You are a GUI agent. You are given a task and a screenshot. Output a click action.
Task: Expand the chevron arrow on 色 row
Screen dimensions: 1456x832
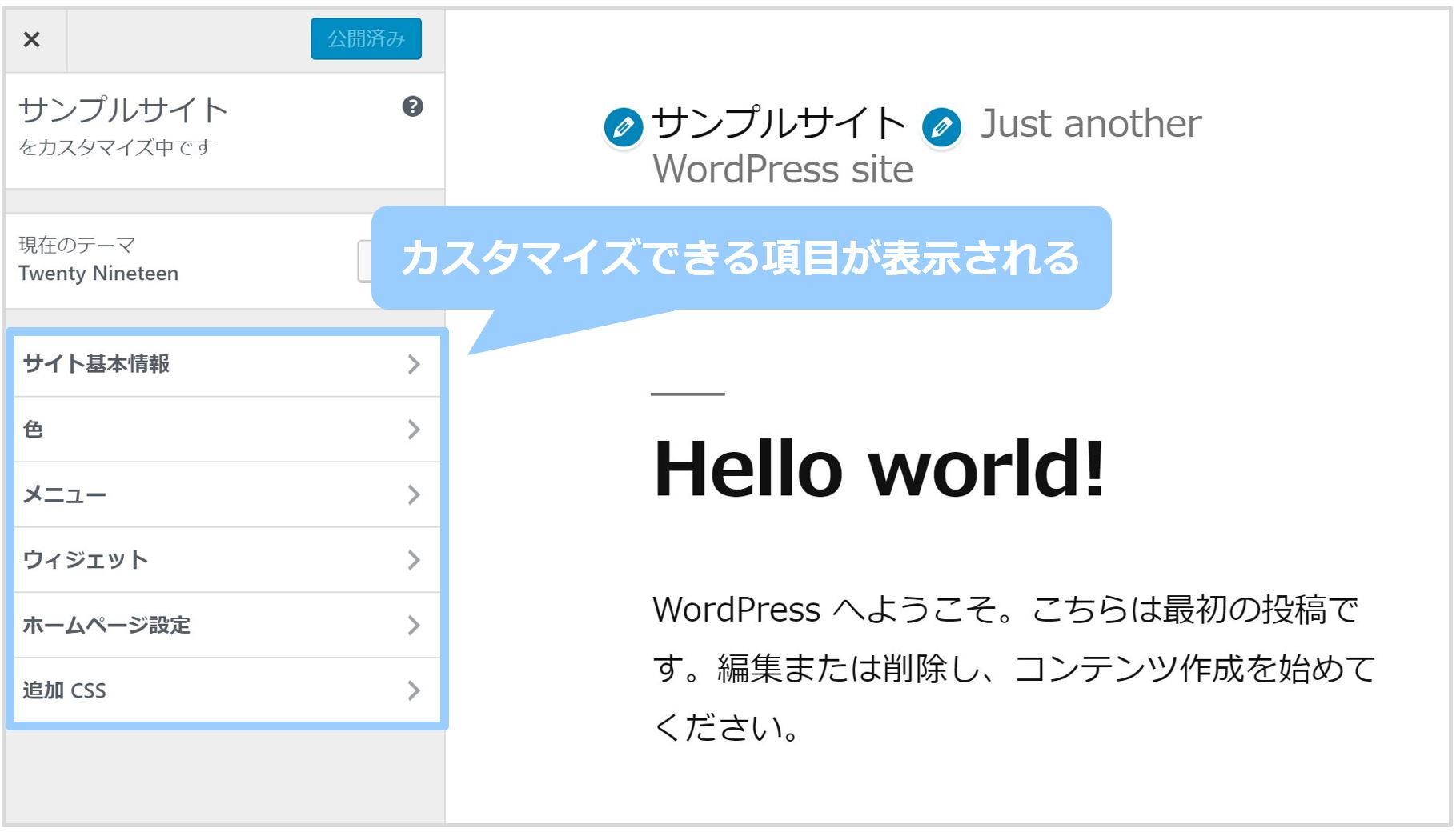coord(414,430)
